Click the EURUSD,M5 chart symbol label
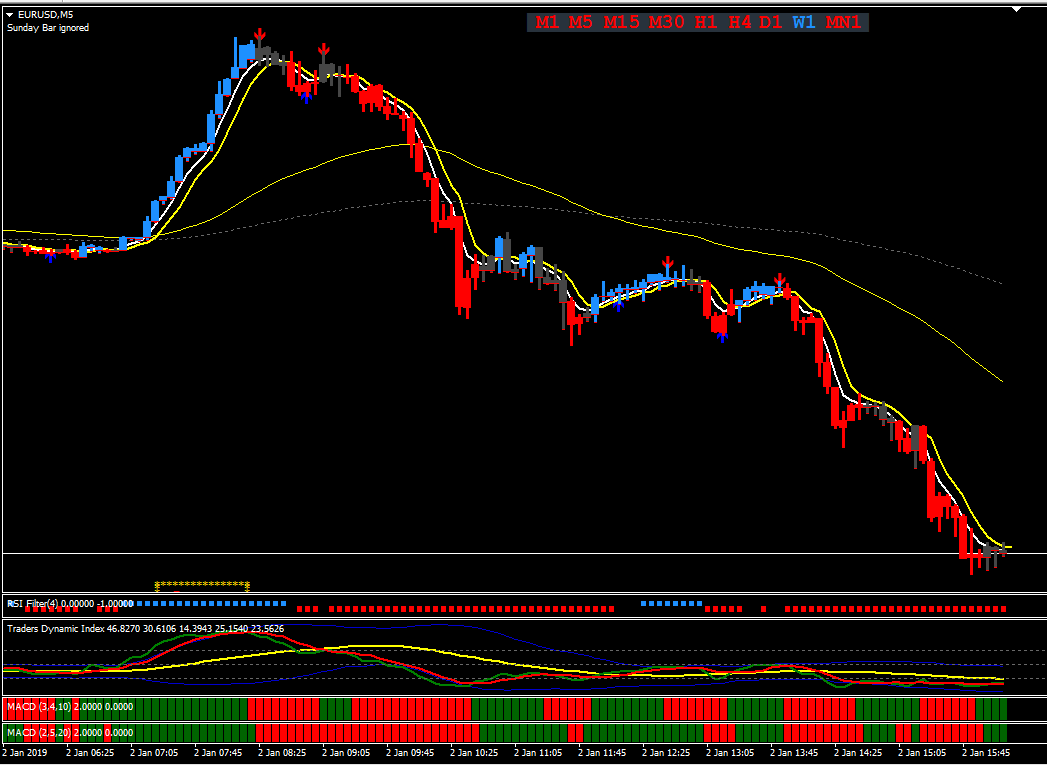Viewport: 1047px width, 766px height. point(45,14)
